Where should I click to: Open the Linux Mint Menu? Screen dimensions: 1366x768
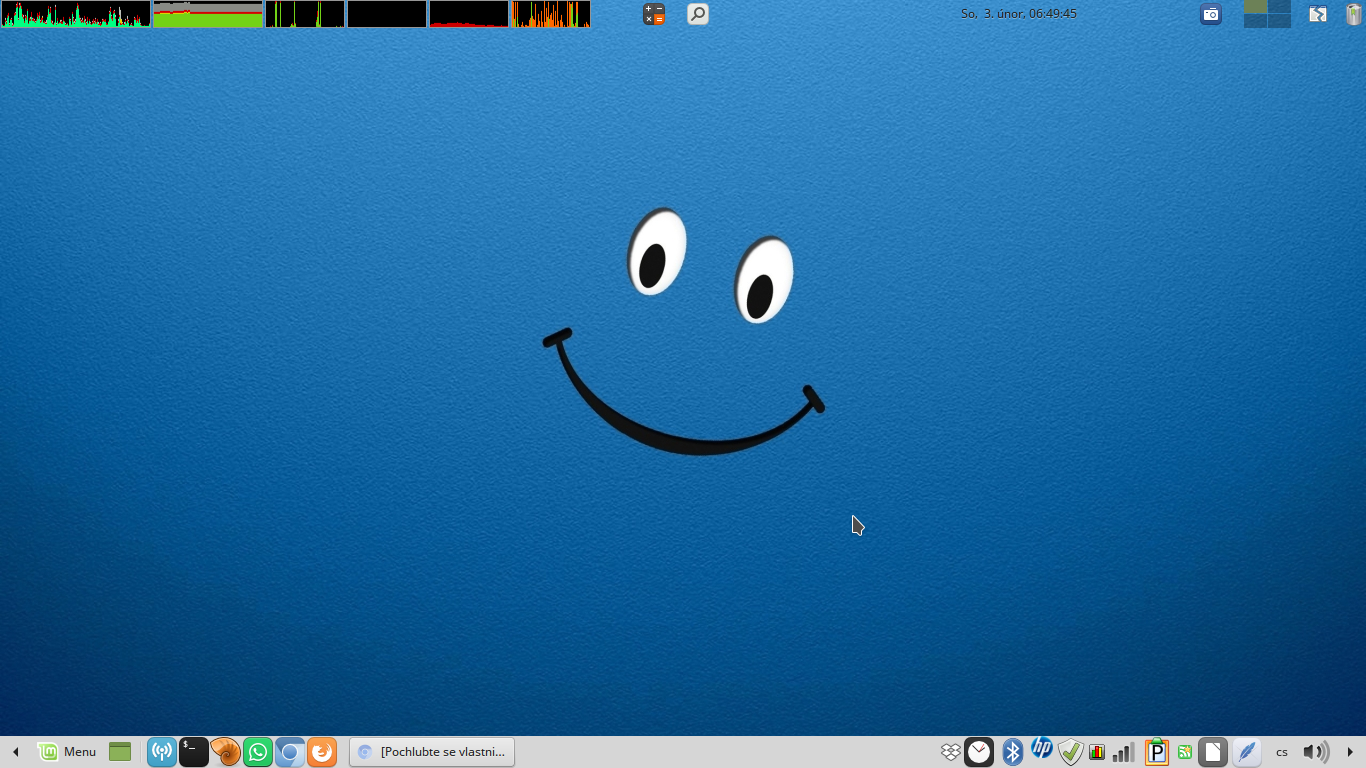pyautogui.click(x=67, y=752)
